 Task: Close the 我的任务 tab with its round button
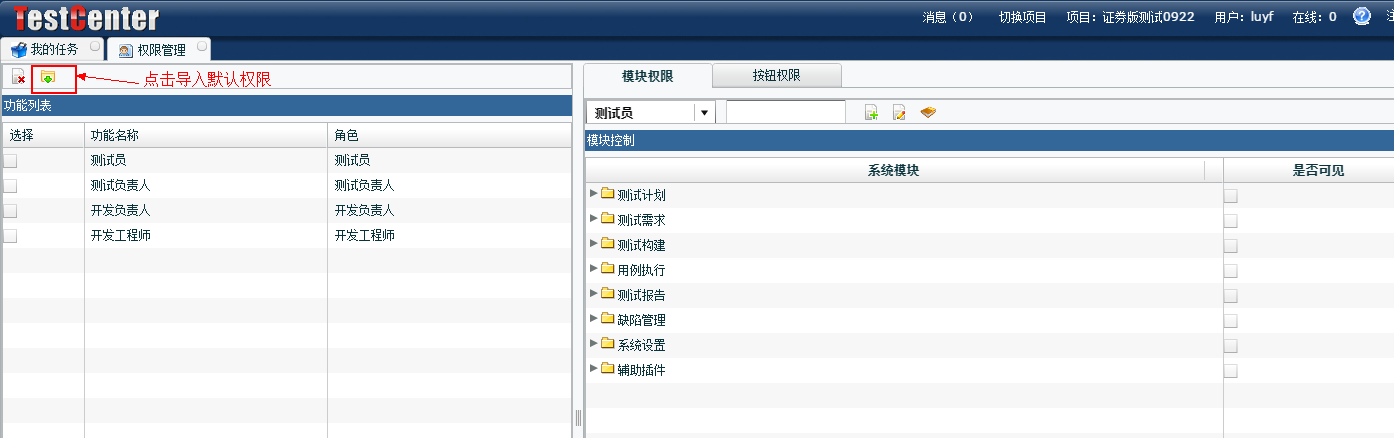(95, 47)
